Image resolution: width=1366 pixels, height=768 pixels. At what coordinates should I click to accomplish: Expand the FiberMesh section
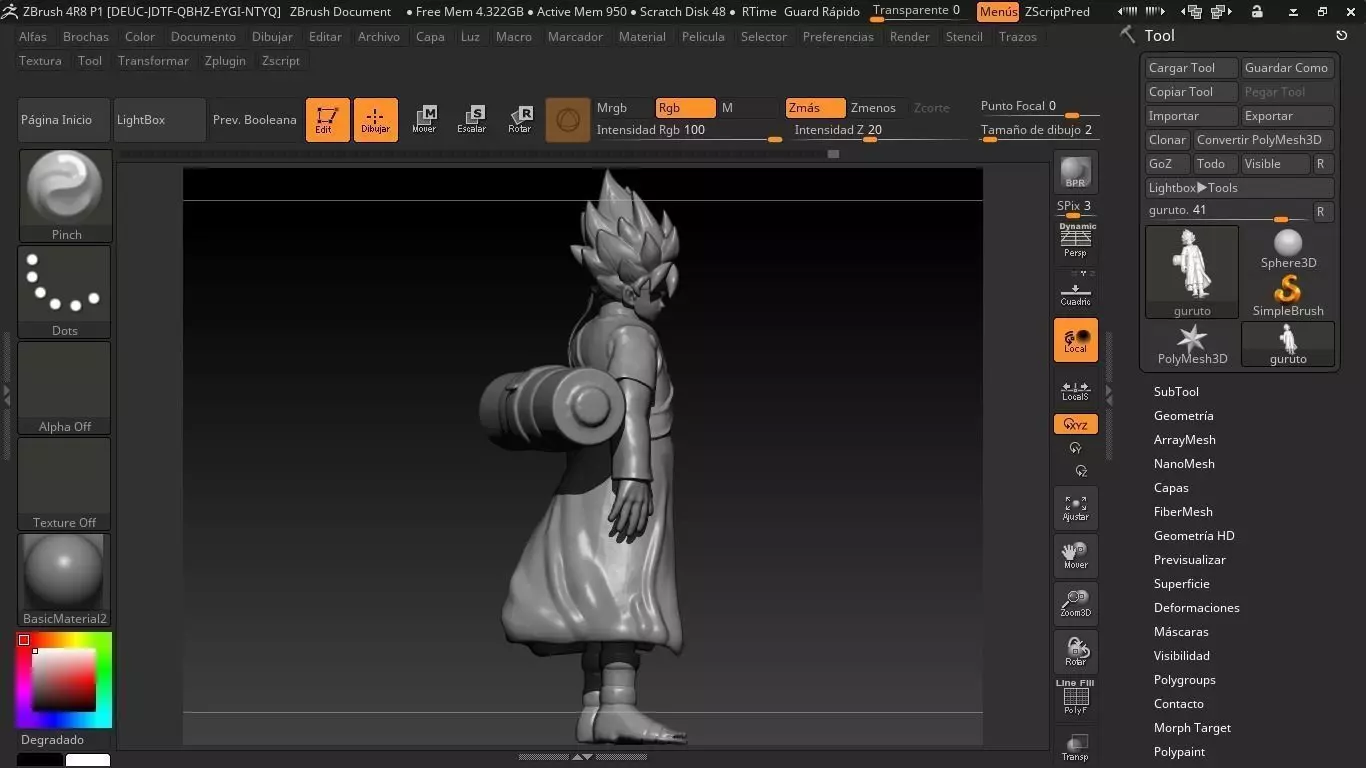[x=1183, y=512]
